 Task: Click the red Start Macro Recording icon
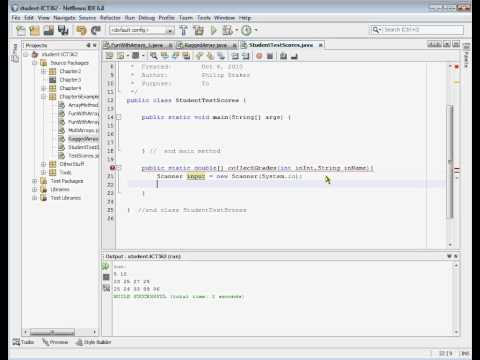click(259, 56)
